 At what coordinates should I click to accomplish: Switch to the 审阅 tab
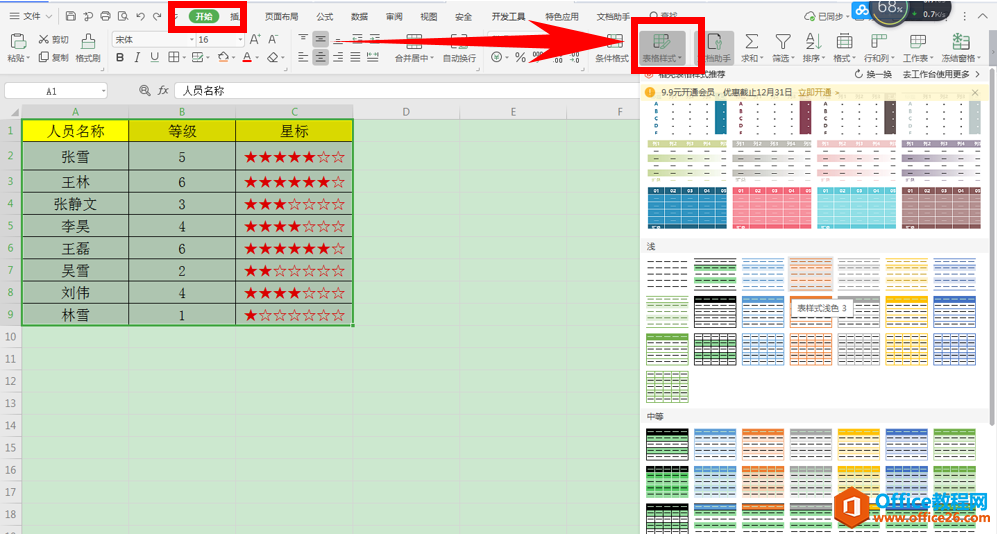point(394,17)
